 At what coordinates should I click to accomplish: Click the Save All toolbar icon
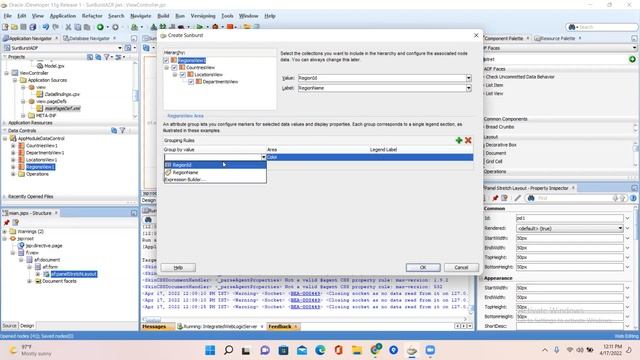pos(33,27)
